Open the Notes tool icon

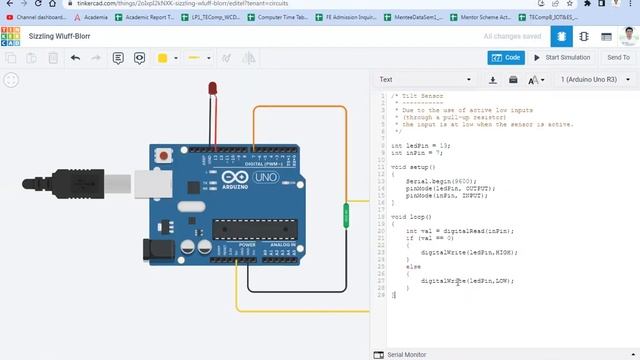pos(118,58)
